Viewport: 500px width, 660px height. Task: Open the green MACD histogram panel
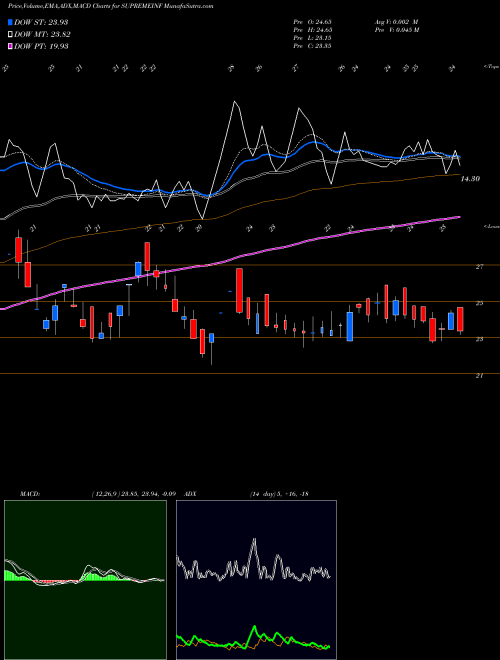pos(85,580)
